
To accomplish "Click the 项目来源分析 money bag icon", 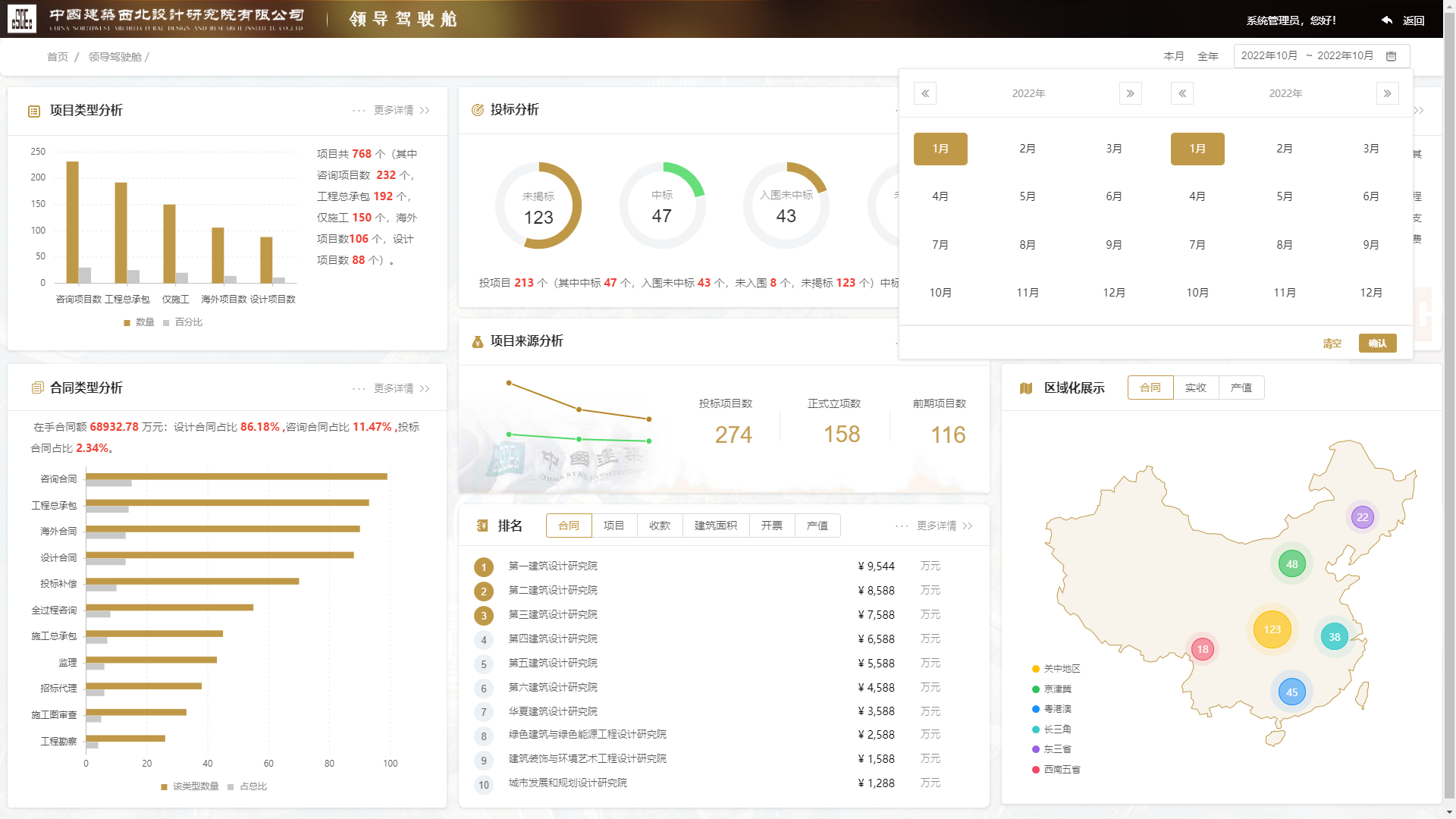I will pyautogui.click(x=478, y=342).
